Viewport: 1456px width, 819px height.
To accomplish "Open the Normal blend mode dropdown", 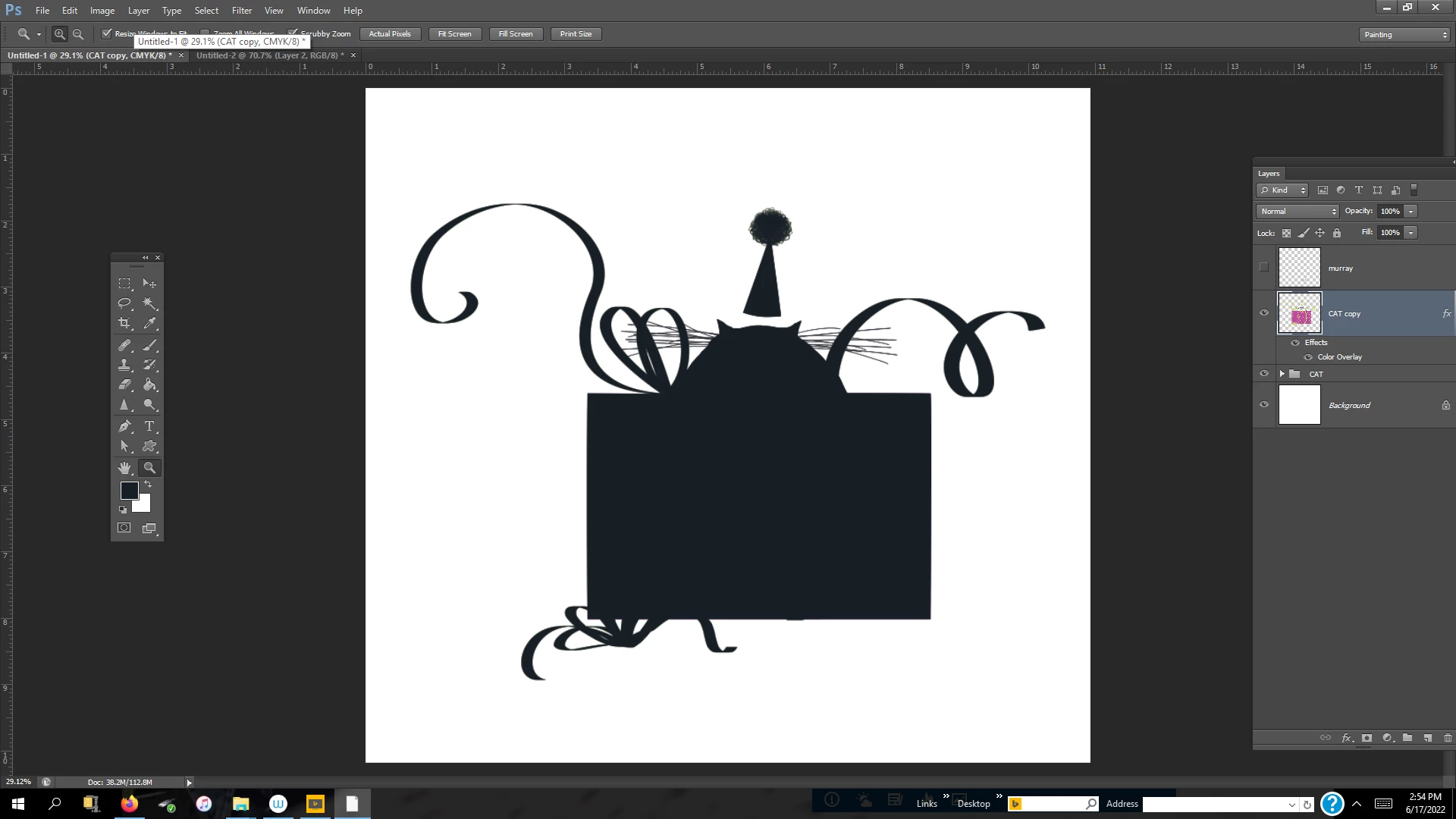I will (x=1298, y=212).
